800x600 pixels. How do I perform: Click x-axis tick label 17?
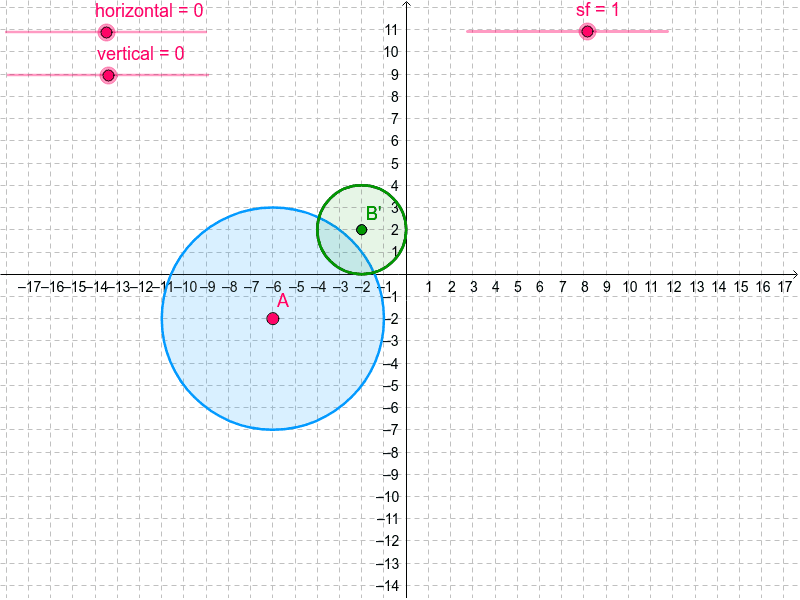point(785,287)
